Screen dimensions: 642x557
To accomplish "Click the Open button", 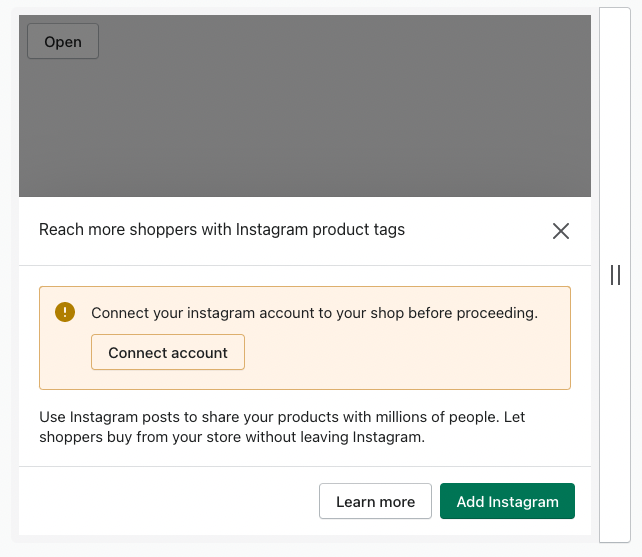I will (x=63, y=41).
